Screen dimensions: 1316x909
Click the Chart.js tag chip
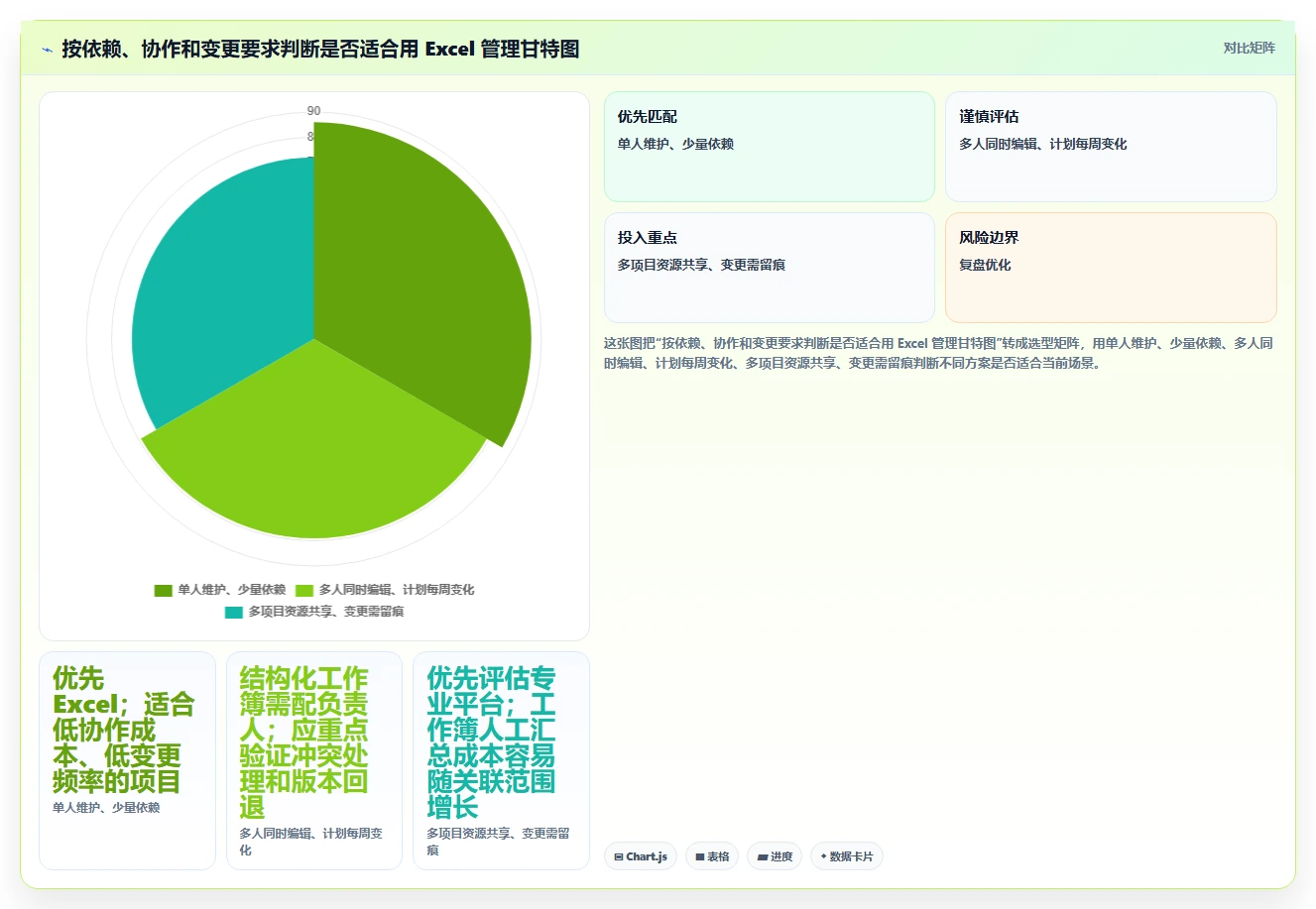click(641, 856)
